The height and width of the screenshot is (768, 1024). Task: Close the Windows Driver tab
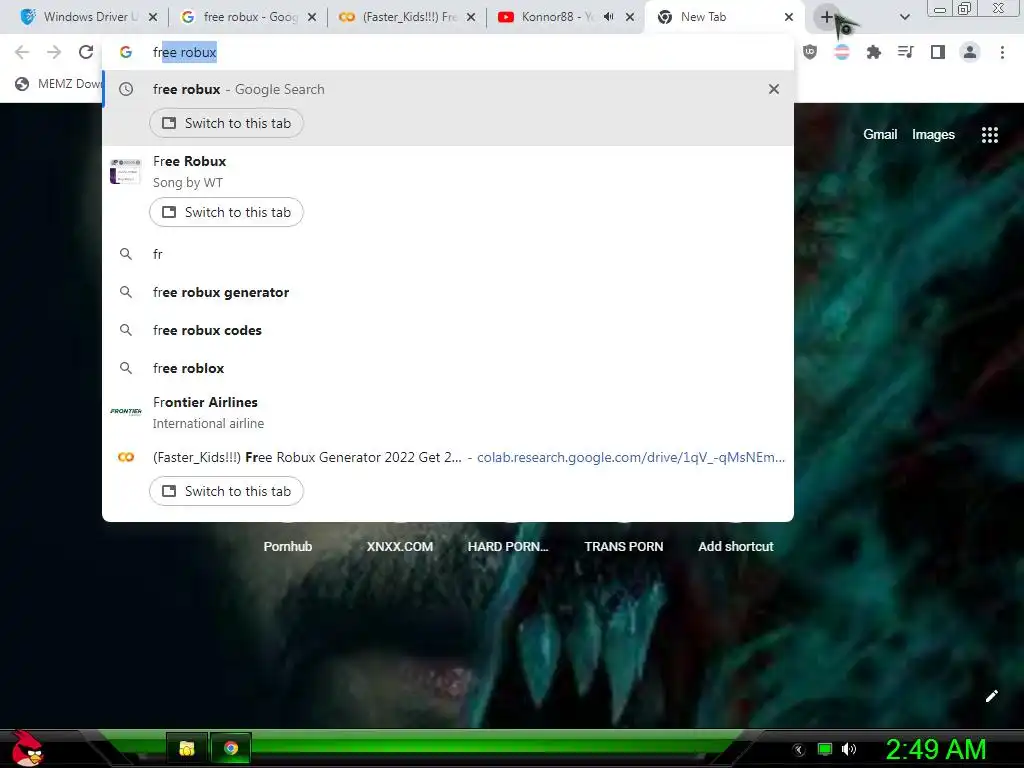pyautogui.click(x=153, y=17)
